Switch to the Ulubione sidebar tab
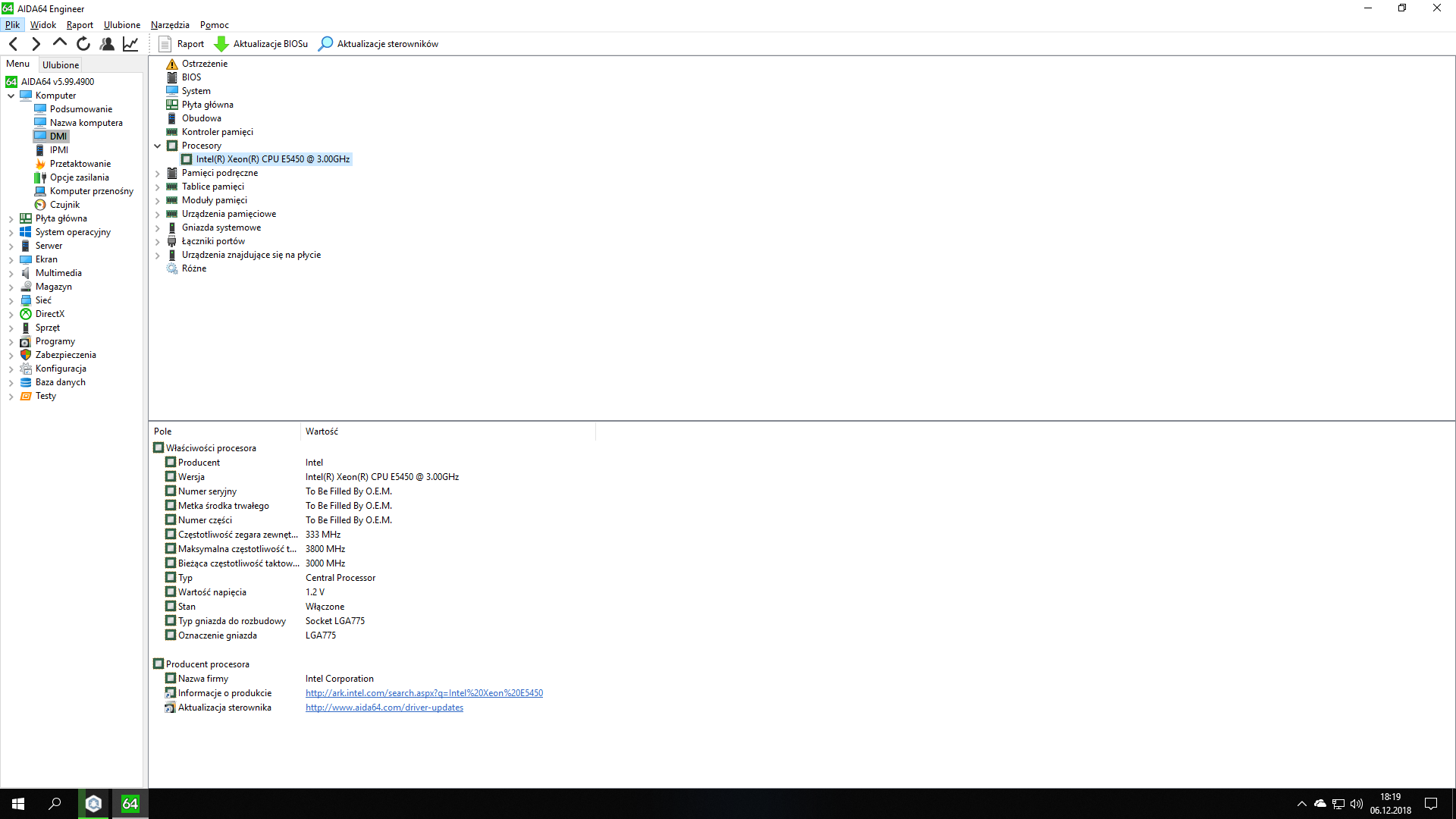 [61, 65]
